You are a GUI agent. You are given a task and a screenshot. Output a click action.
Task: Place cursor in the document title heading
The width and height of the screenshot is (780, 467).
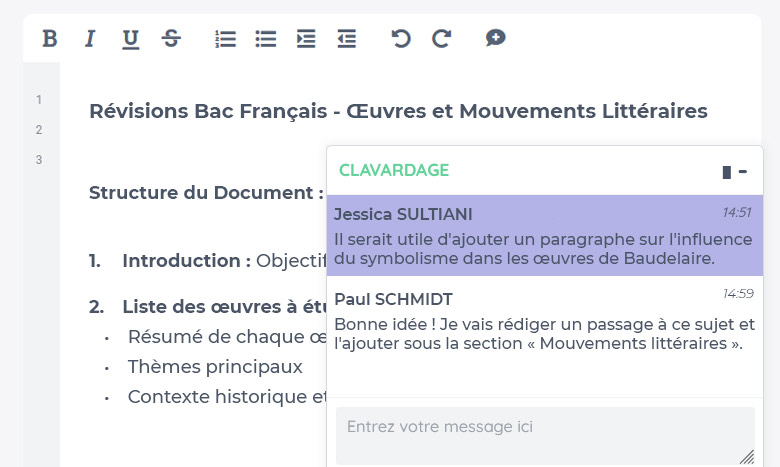tap(398, 111)
